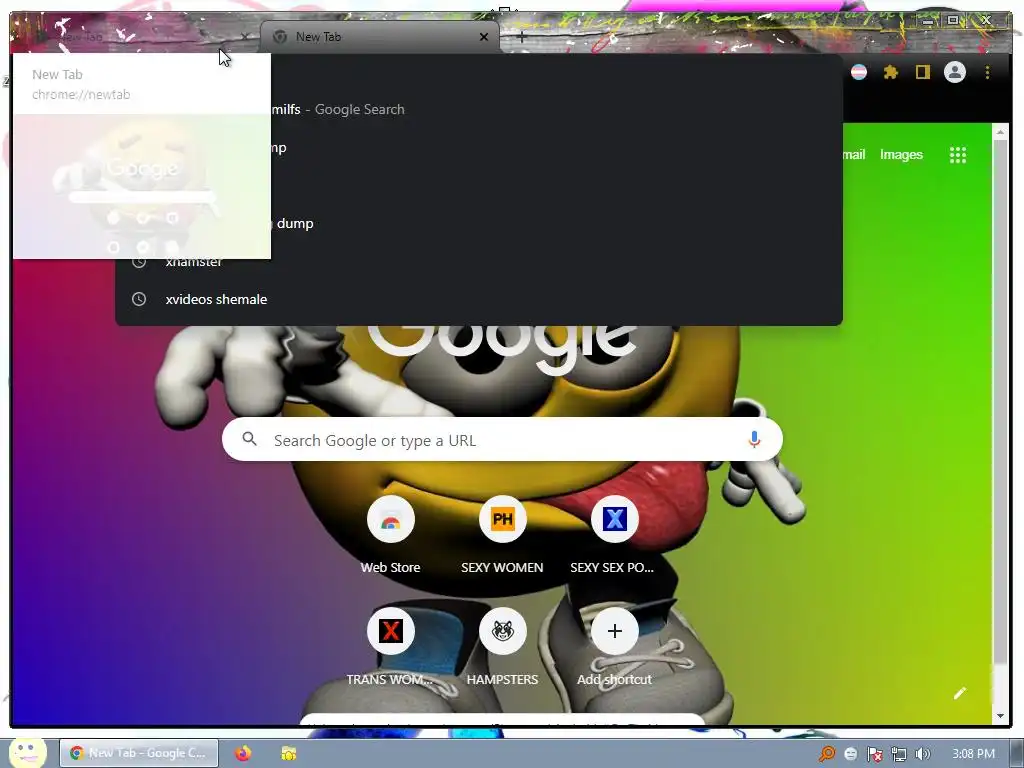Click the magnifier icon in search box
Screen dimensions: 1024x768
(249, 440)
